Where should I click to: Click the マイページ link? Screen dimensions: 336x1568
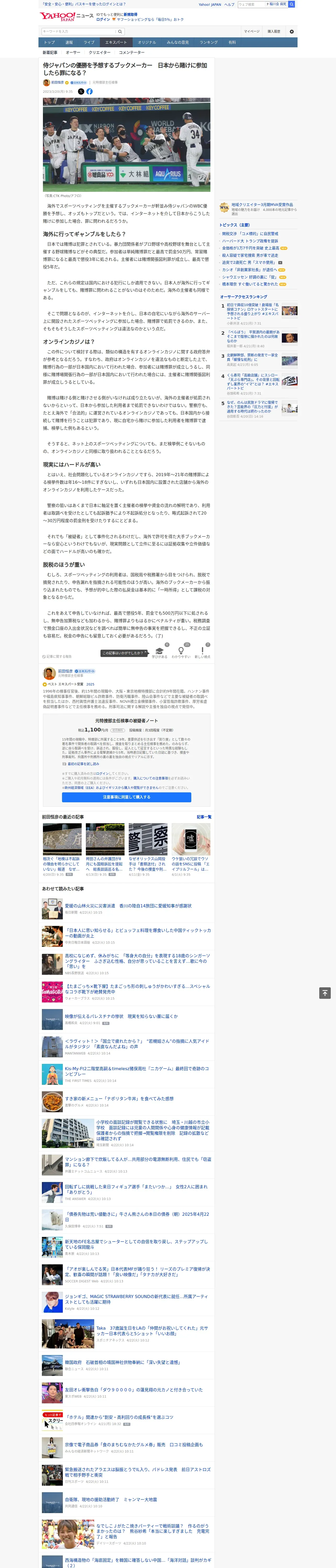[252, 32]
